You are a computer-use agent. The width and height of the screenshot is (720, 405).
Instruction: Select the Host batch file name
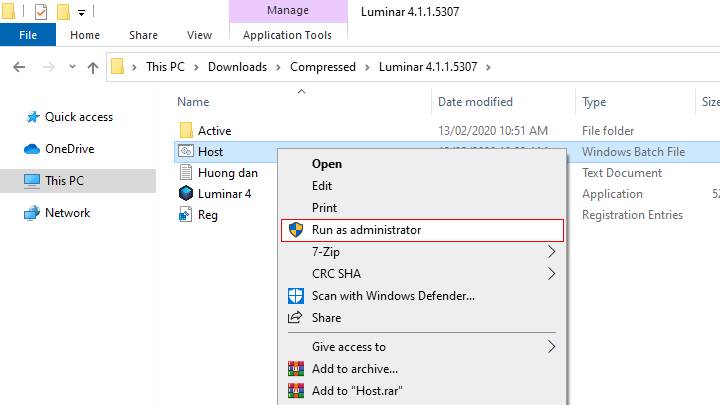[x=210, y=152]
